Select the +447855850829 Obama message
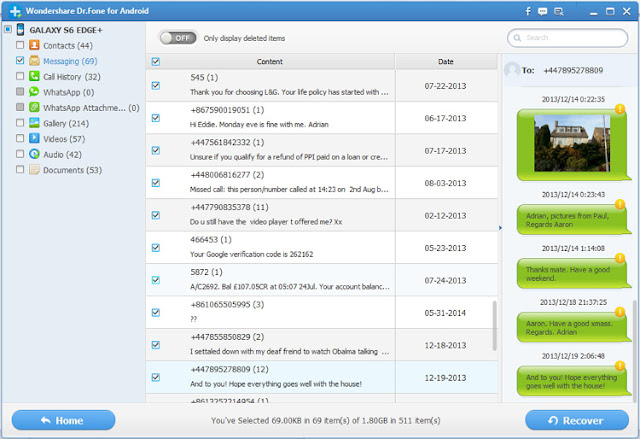The width and height of the screenshot is (640, 439). coord(322,345)
